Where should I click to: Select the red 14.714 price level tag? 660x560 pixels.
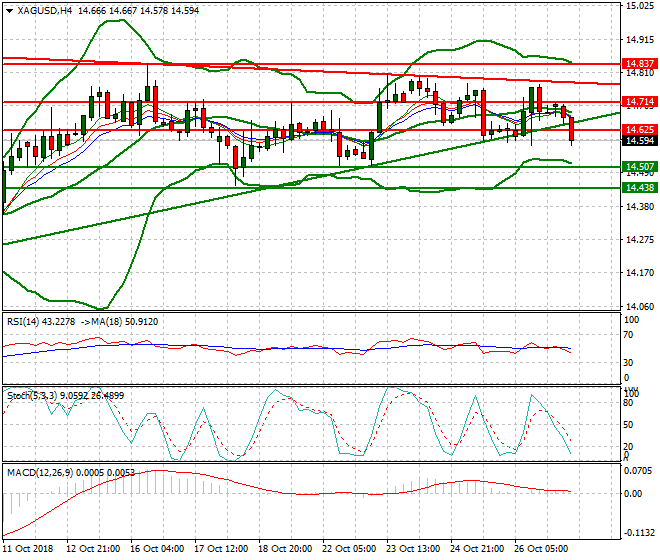(638, 102)
